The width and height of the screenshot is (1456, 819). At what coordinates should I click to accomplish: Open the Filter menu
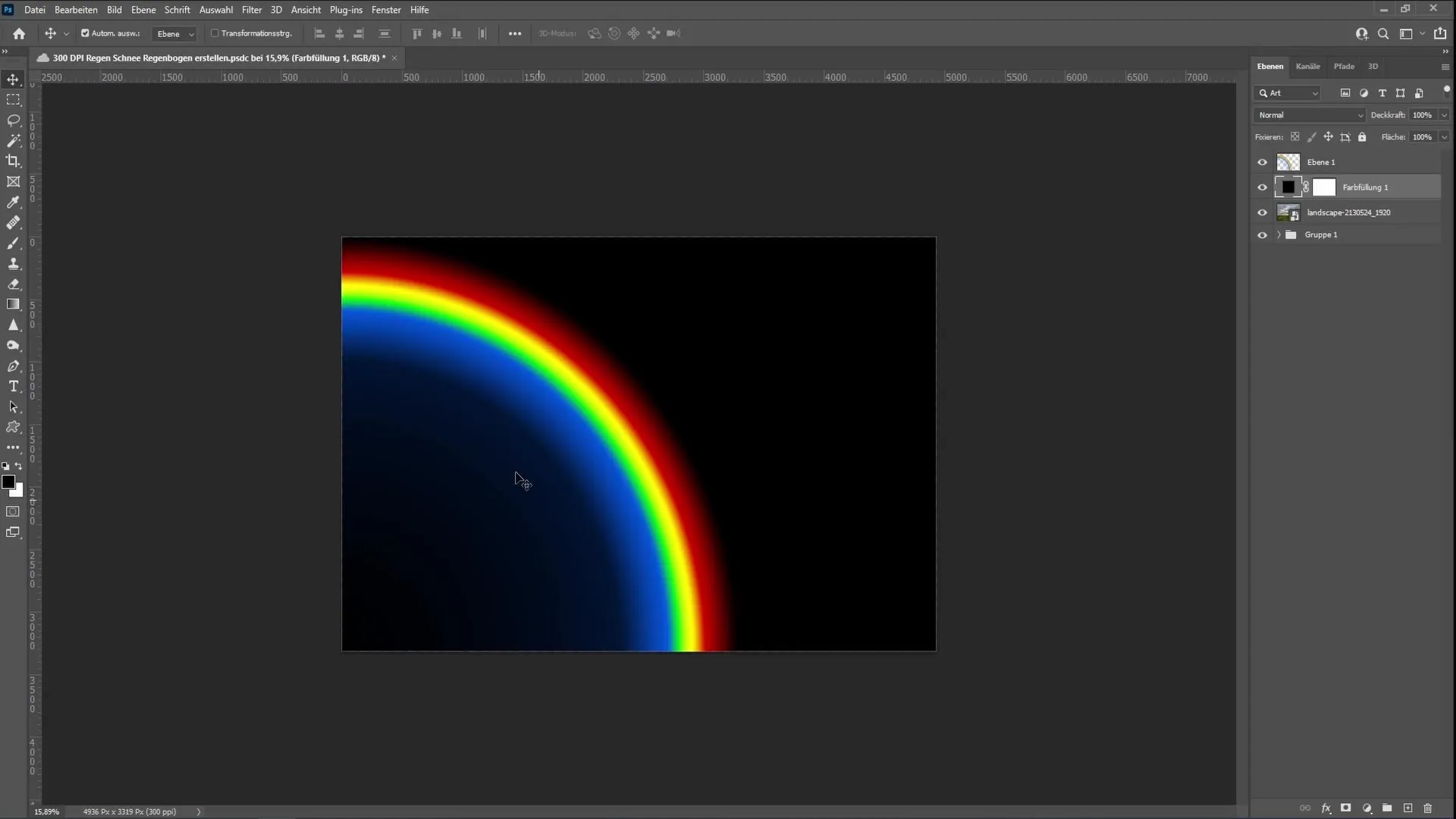coord(251,9)
